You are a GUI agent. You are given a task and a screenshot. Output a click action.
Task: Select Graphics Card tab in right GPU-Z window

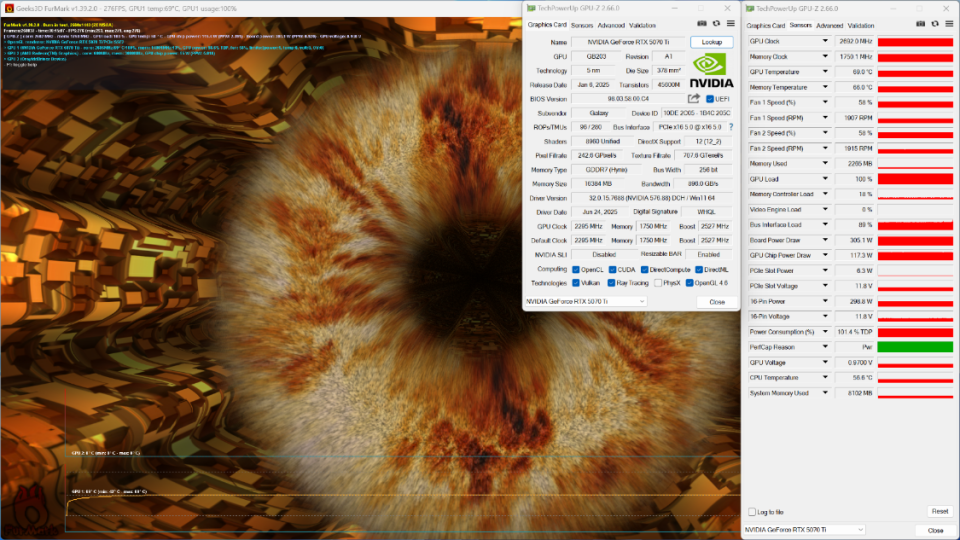point(765,26)
